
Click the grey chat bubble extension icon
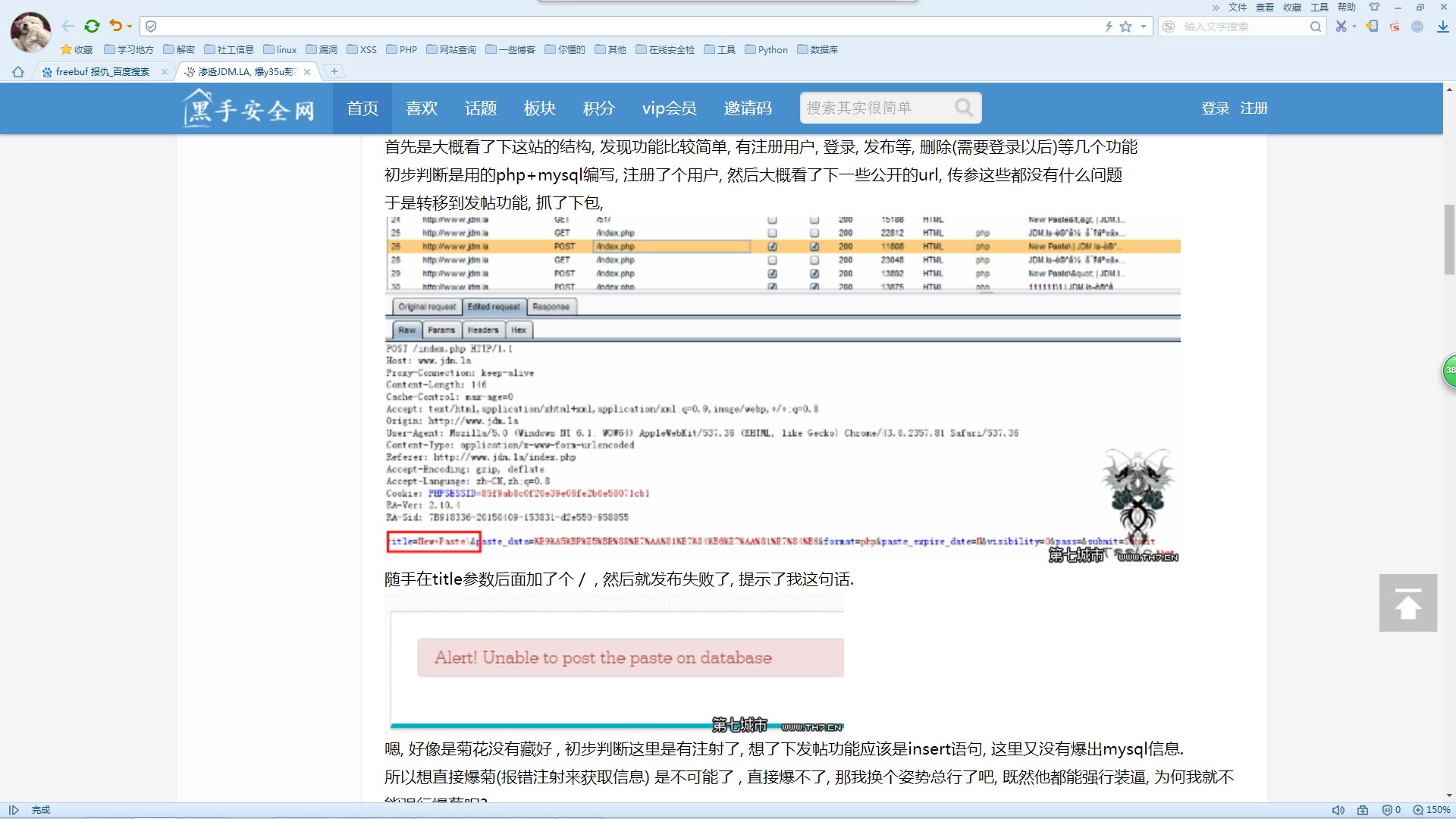point(1417,27)
